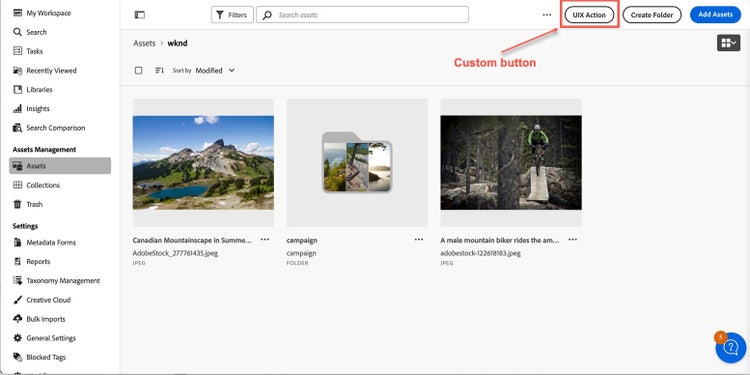Click the AdobeStock_277761435.jpeg filename
750x375 pixels.
pos(176,254)
